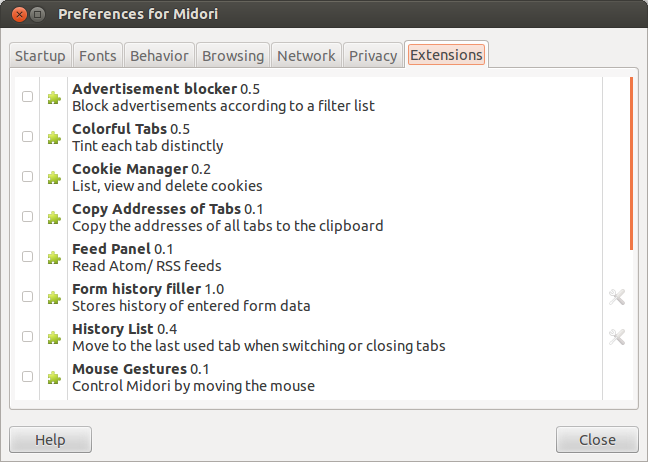Viewport: 648px width, 462px height.
Task: Open History List preferences tools icon
Action: 616,337
